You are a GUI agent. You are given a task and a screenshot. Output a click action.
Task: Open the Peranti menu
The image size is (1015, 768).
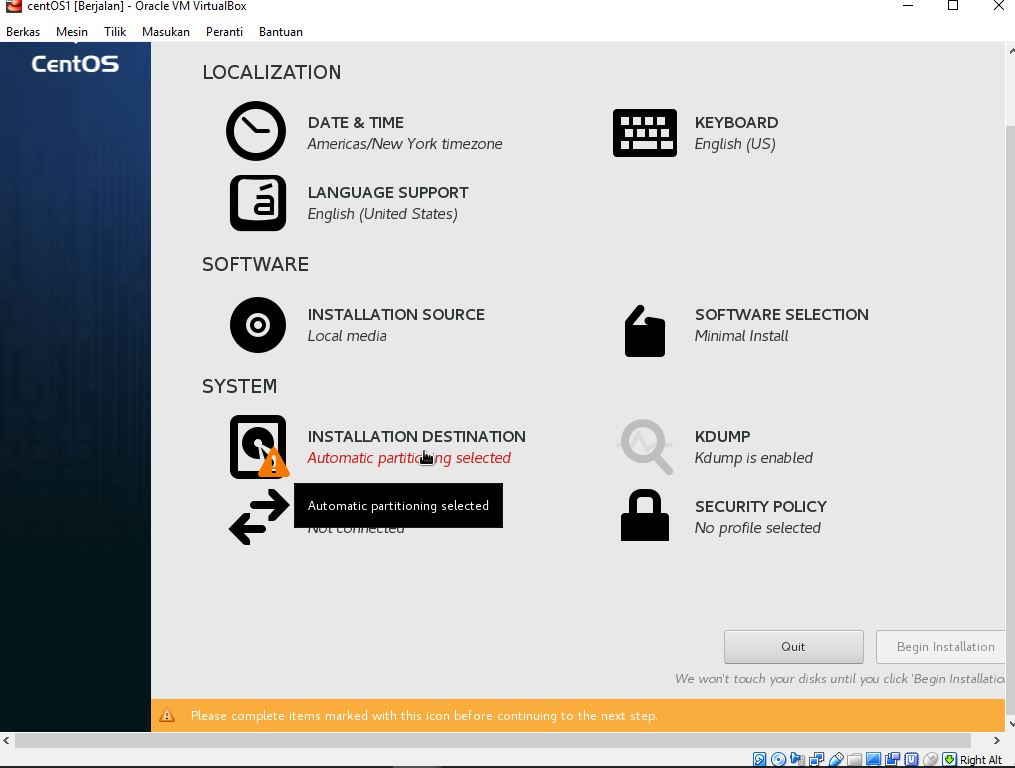tap(224, 32)
